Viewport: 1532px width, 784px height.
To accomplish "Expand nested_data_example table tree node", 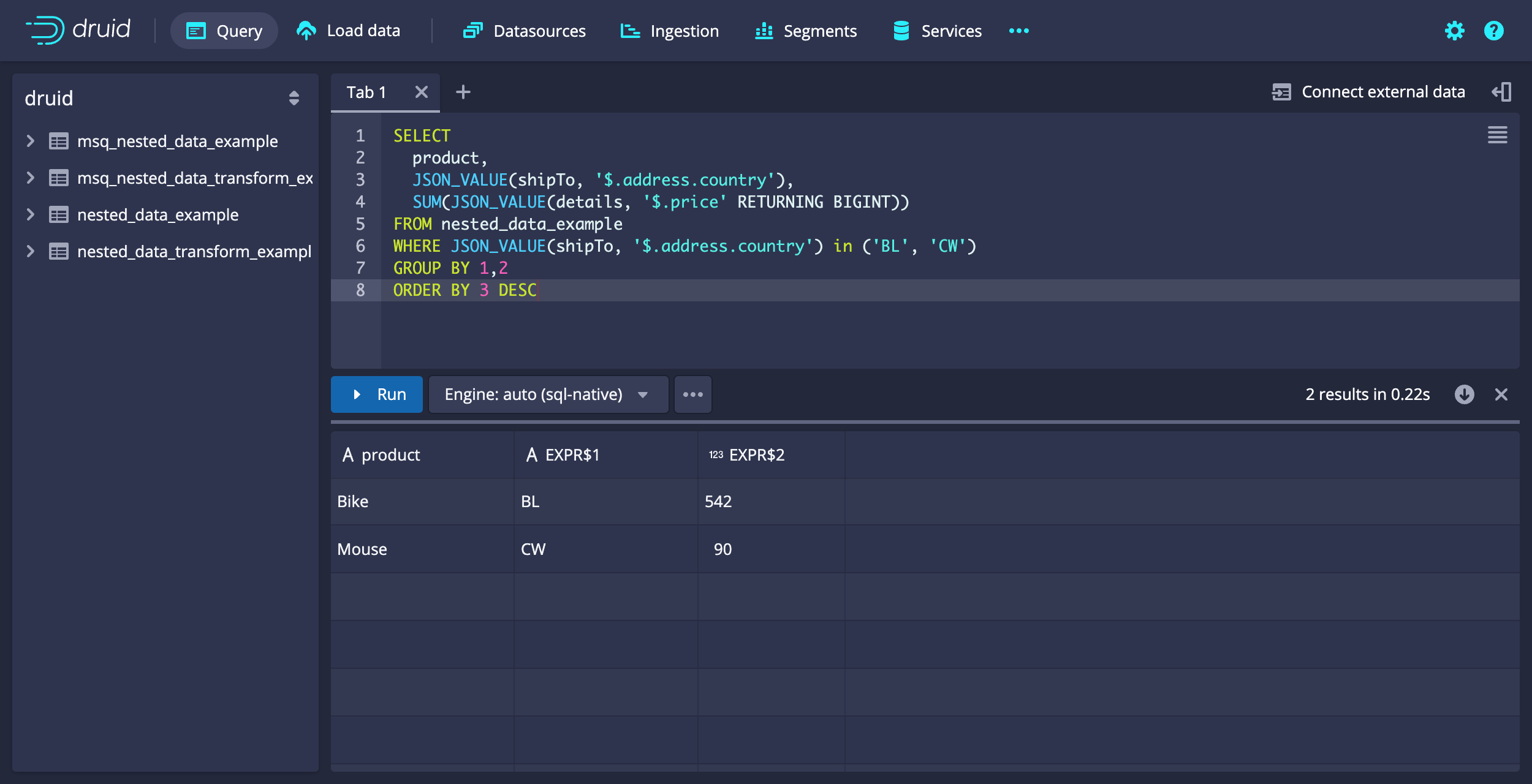I will [x=30, y=215].
